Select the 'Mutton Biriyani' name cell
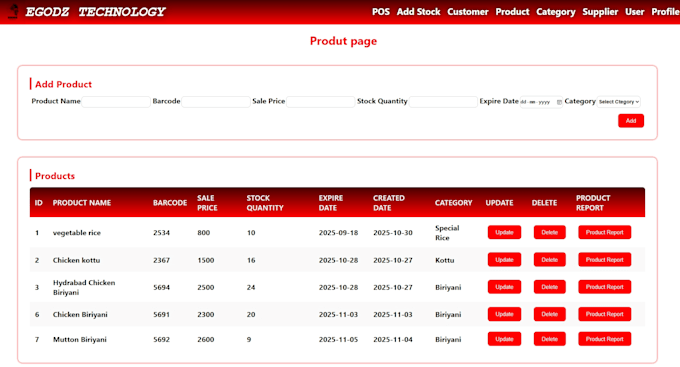The image size is (680, 367). [79, 340]
